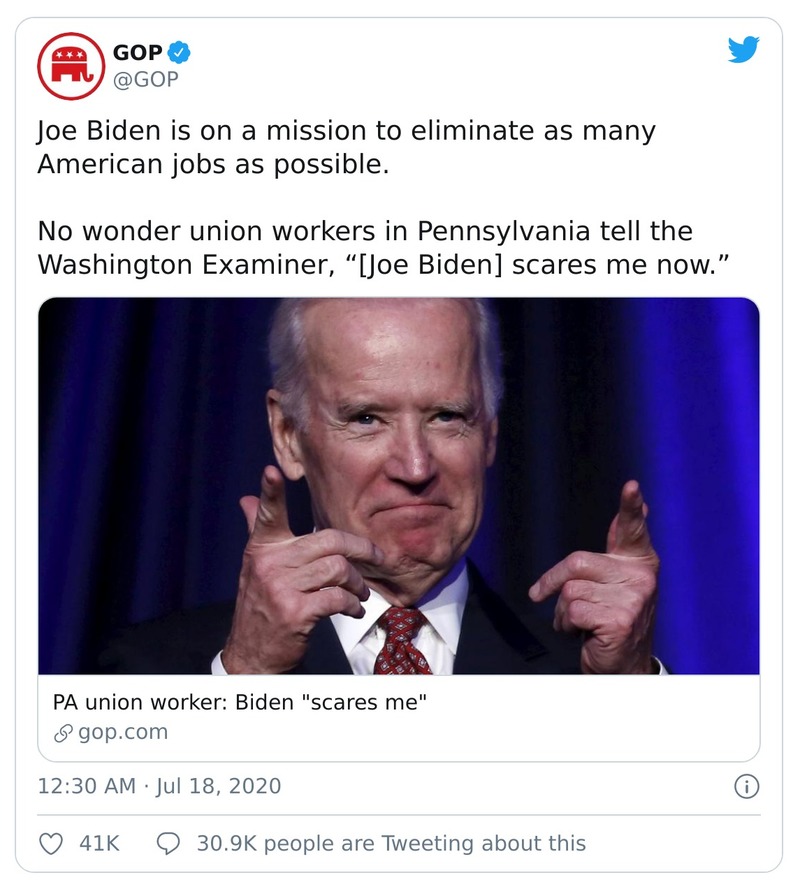The image size is (800, 889).
Task: Like the tweet with heart icon
Action: [52, 843]
